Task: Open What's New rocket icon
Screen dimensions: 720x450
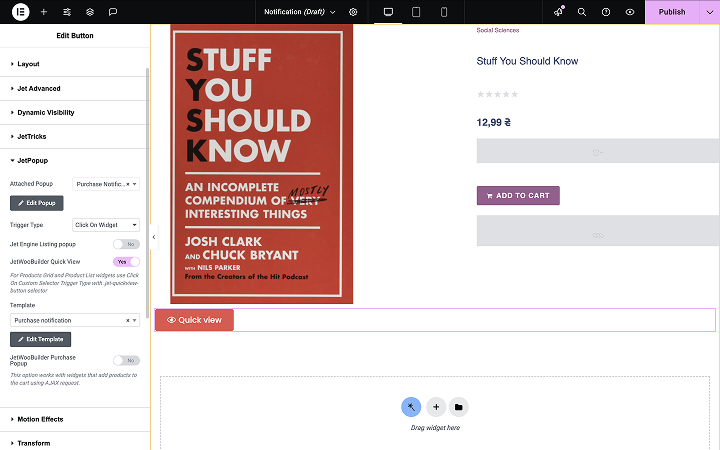Action: 558,12
